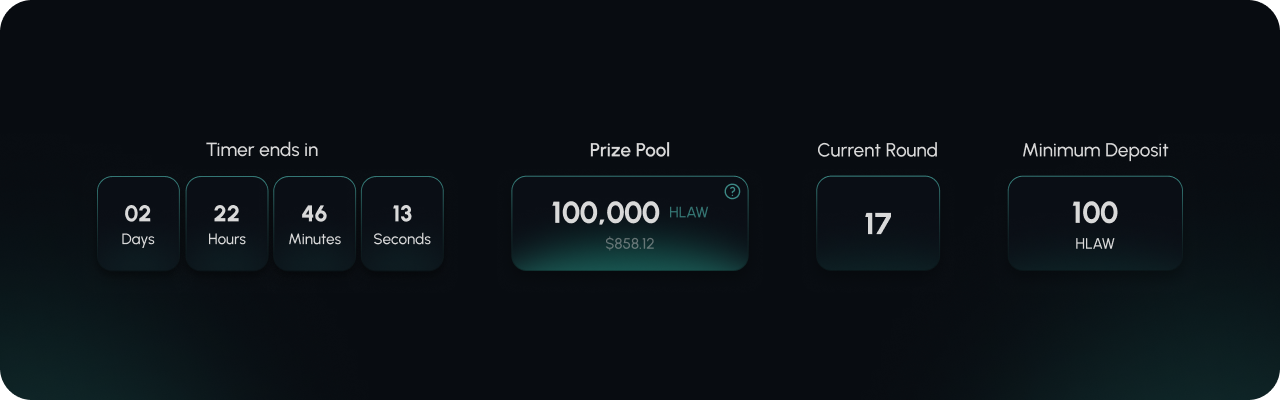Click the HLAW label under 100
The width and height of the screenshot is (1280, 400).
click(x=1095, y=243)
